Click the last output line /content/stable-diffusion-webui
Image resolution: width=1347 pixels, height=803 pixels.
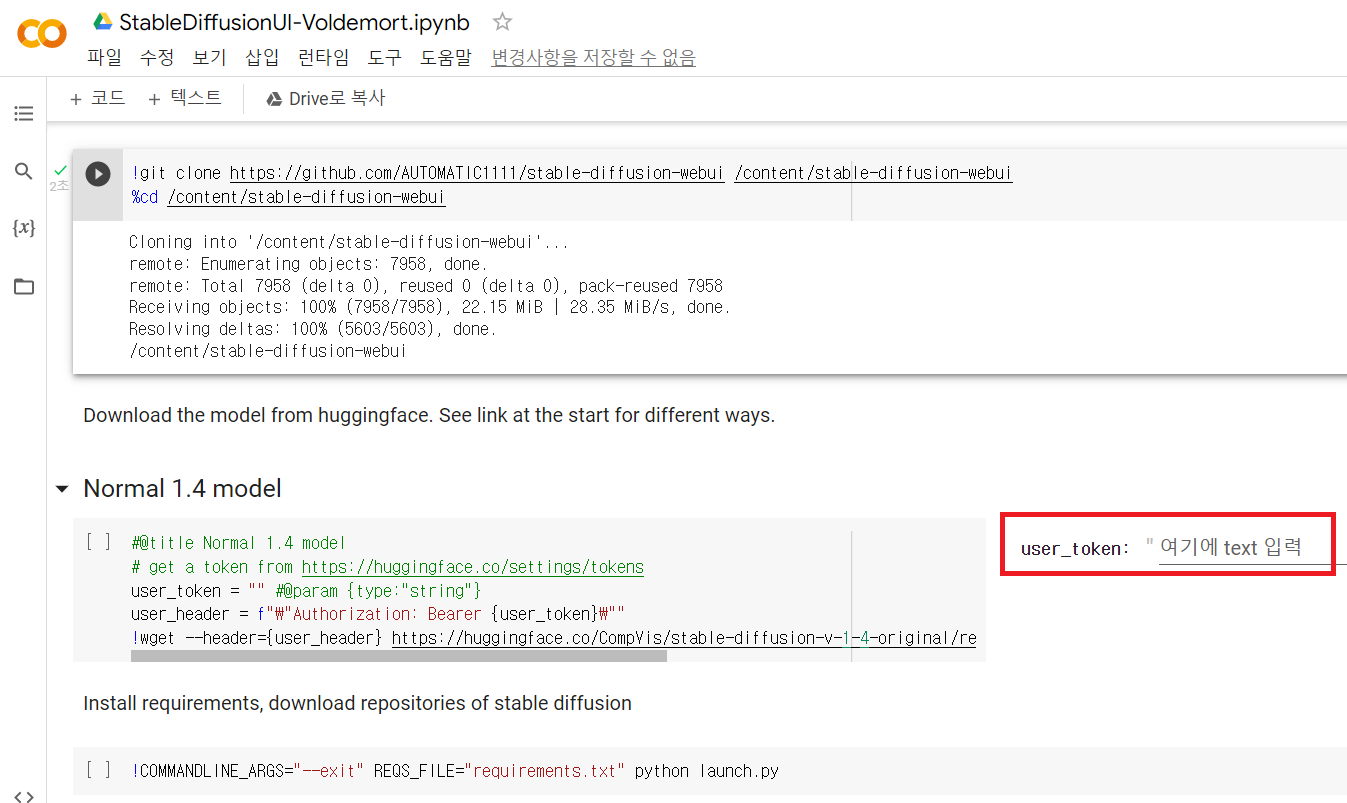pyautogui.click(x=267, y=351)
